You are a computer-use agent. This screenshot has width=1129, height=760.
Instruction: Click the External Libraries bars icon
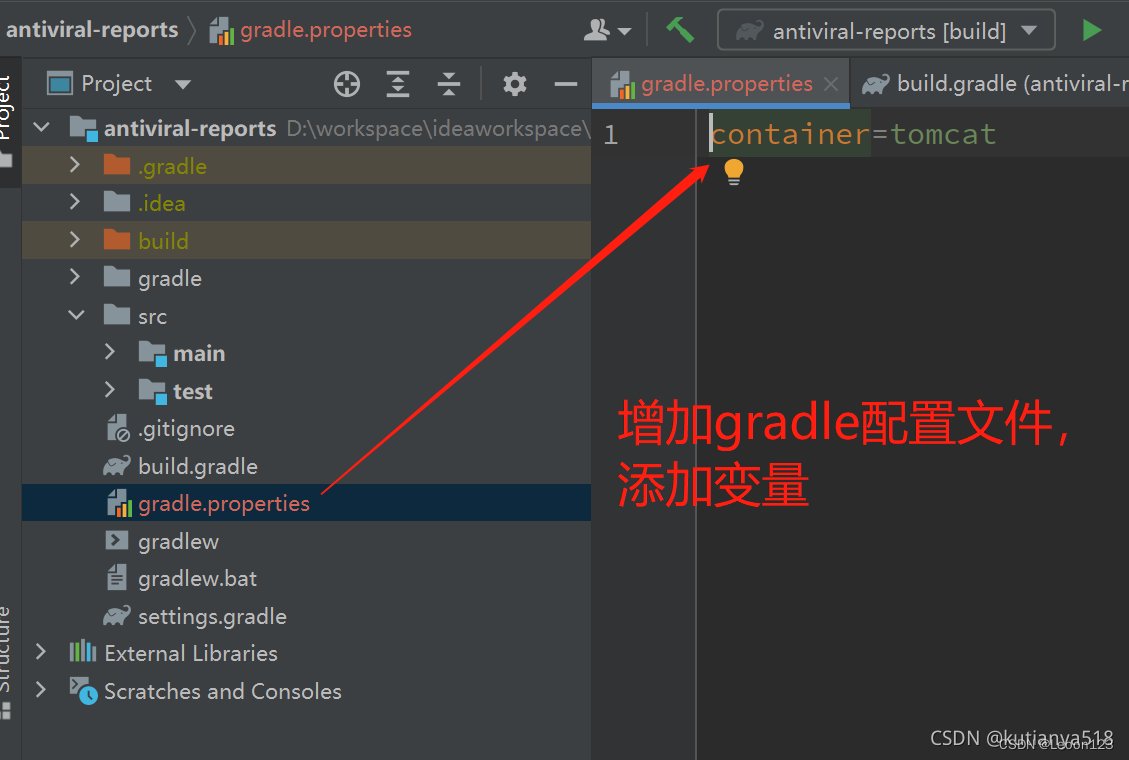coord(83,652)
